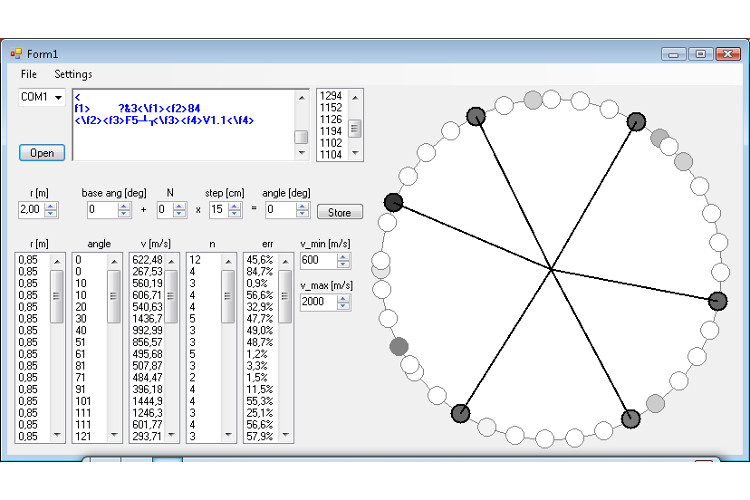Open the Settings menu
The height and width of the screenshot is (500, 750).
point(73,74)
